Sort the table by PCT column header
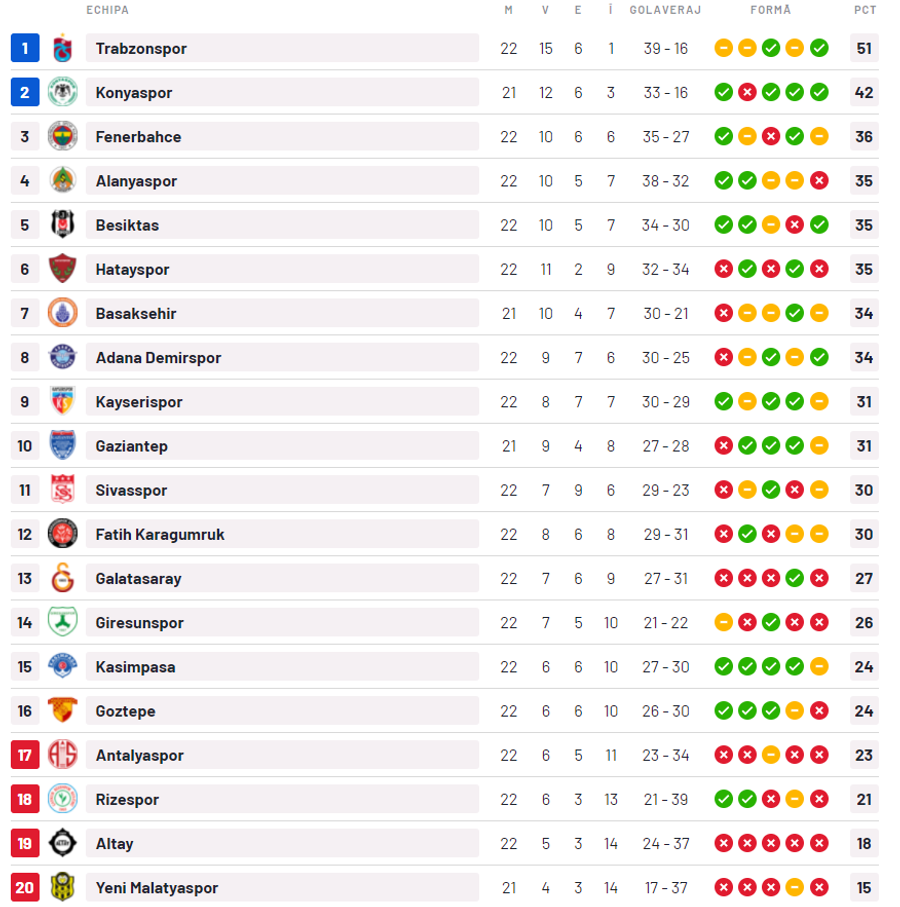Viewport: 900px width, 907px height. coord(865,10)
